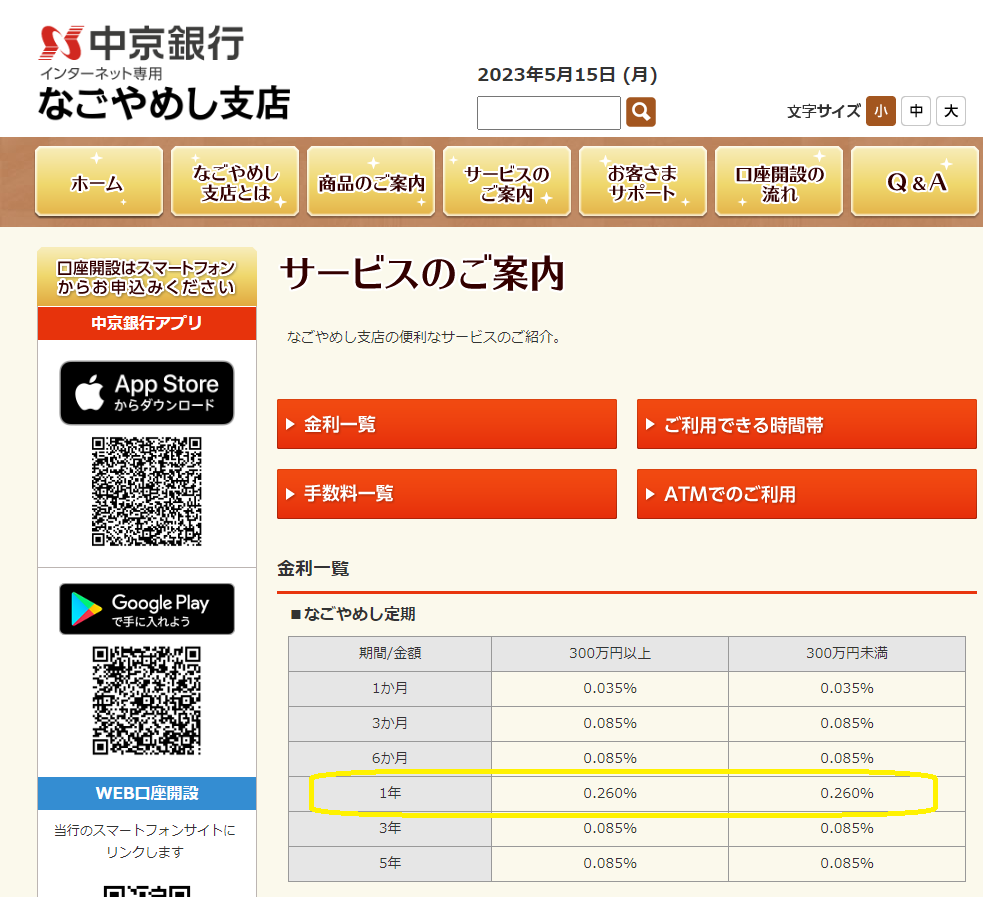Viewport: 983px width, 897px height.
Task: Click the 3年 row label
Action: (x=390, y=829)
